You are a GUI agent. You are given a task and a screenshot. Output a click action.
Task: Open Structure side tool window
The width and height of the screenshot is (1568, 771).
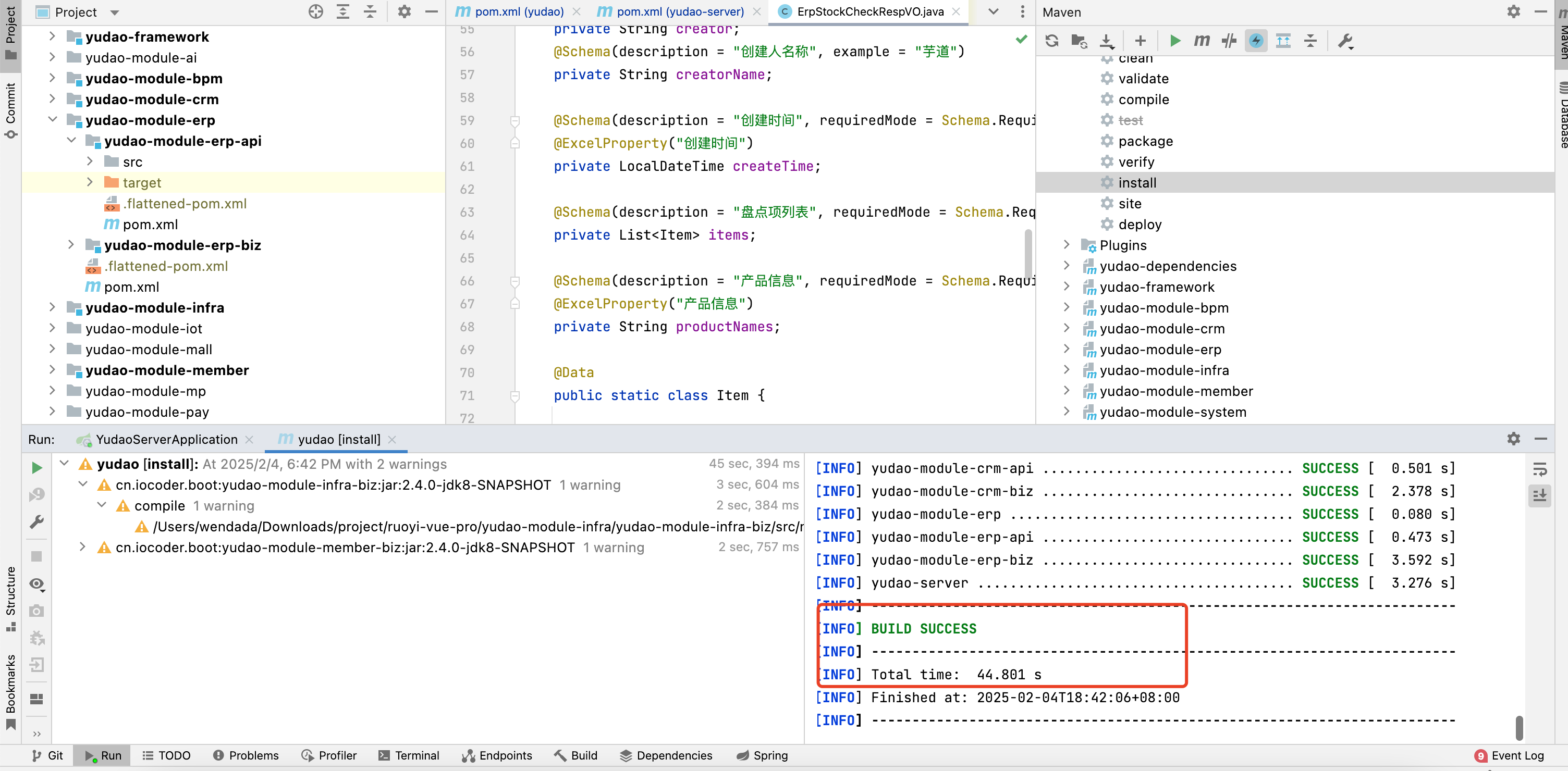point(10,599)
